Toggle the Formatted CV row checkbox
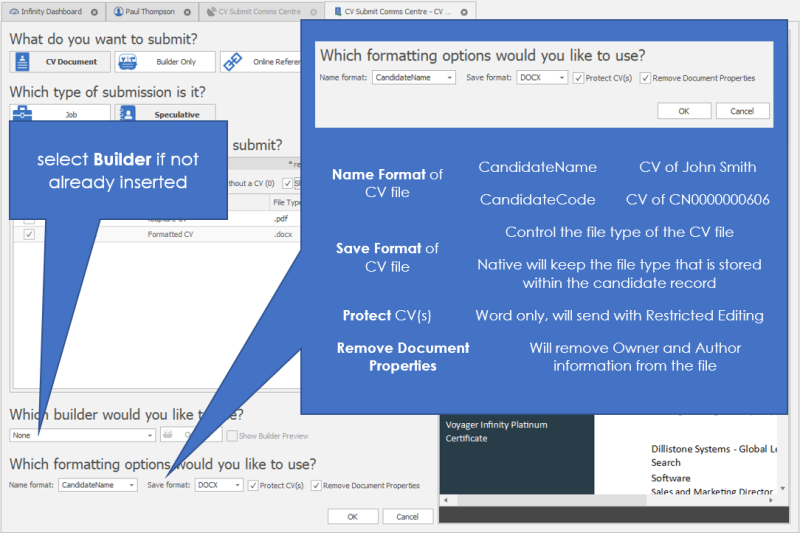The image size is (800, 533). click(x=28, y=234)
